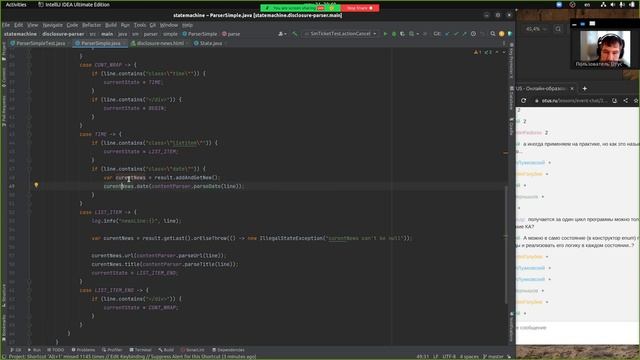Open Search Everywhere magnifier in the IntelliJ toolbar
Viewport: 640px width, 360px height.
pyautogui.click(x=493, y=34)
